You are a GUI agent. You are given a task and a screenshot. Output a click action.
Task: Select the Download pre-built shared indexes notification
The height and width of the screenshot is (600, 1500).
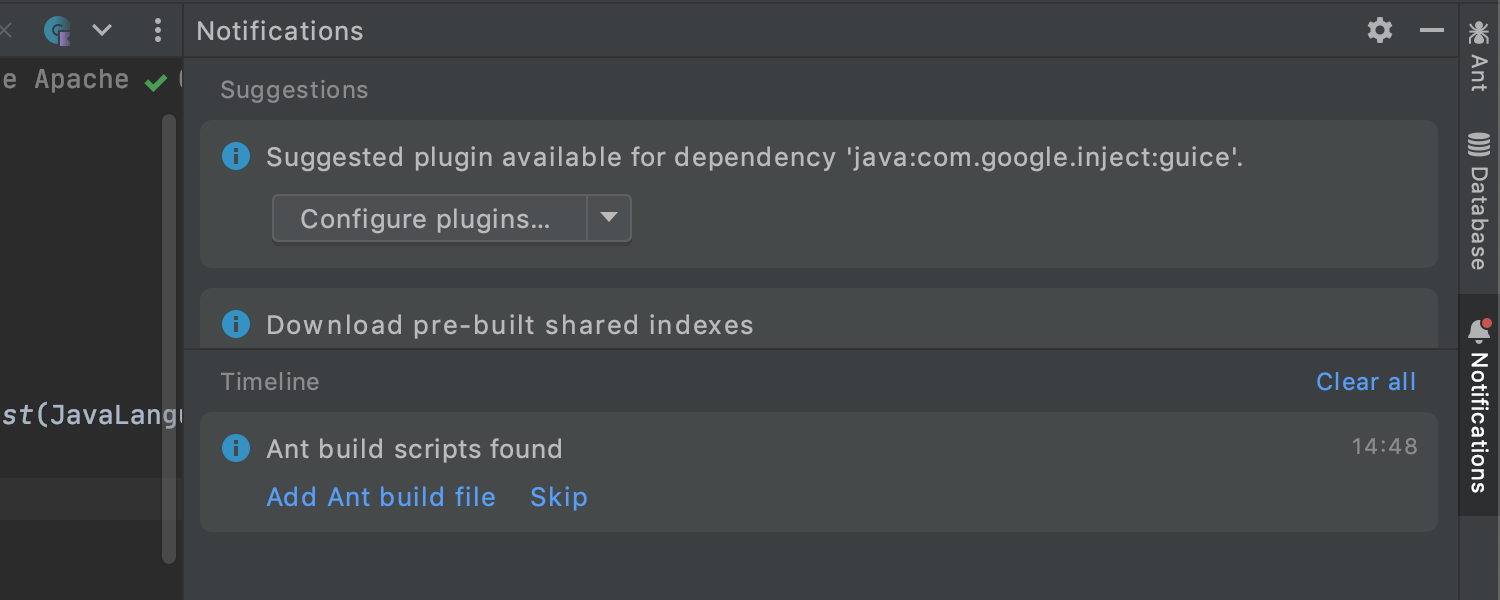tap(510, 325)
